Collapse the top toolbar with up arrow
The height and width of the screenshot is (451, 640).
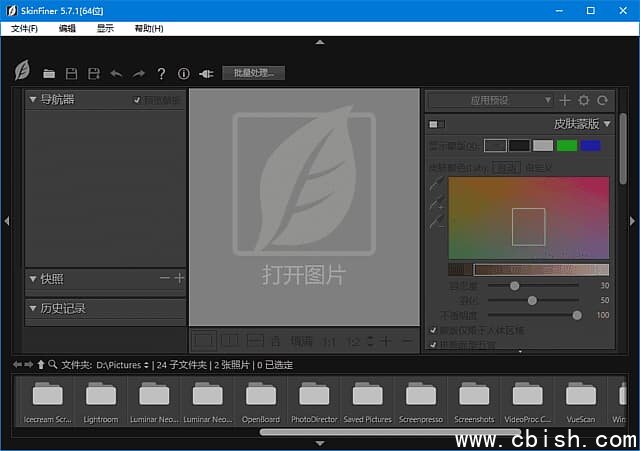click(x=320, y=42)
